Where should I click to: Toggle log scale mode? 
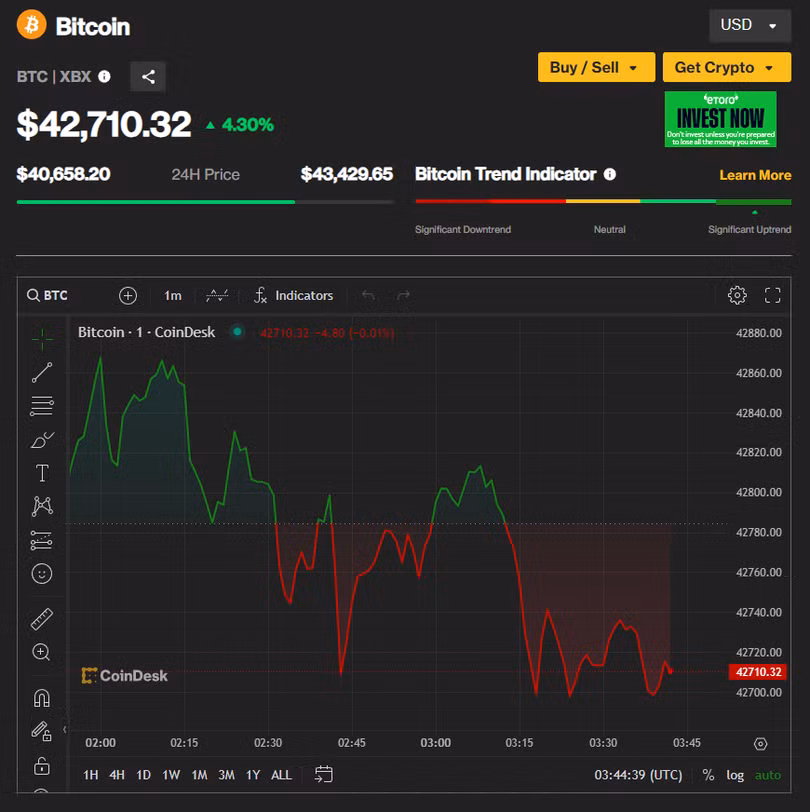(x=735, y=775)
